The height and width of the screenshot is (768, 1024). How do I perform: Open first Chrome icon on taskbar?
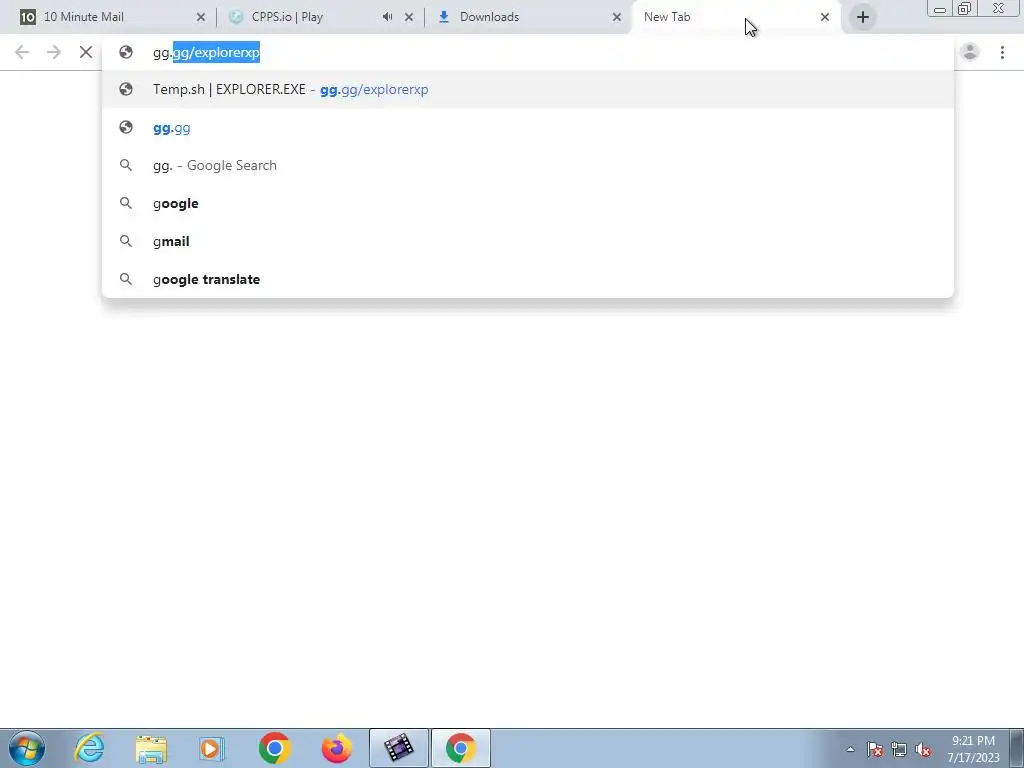pos(274,748)
